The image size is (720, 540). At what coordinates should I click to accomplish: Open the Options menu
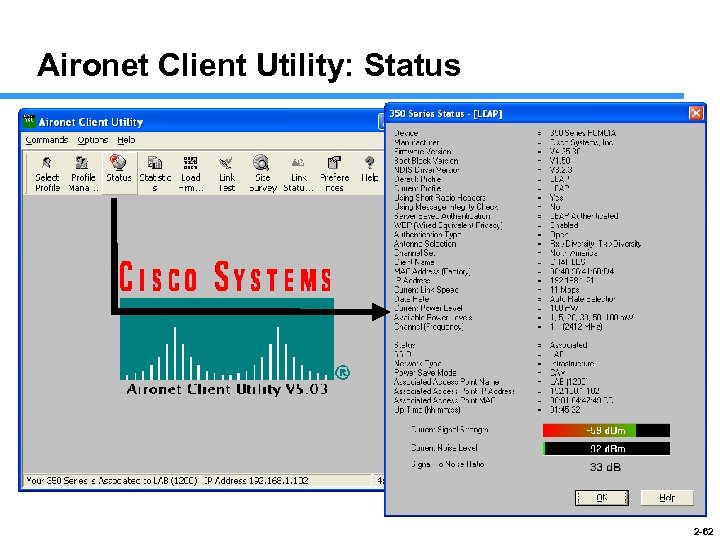[x=93, y=140]
